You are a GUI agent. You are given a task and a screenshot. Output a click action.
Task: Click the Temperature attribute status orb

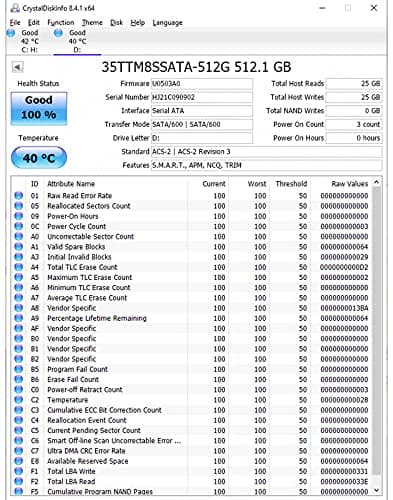(x=19, y=400)
